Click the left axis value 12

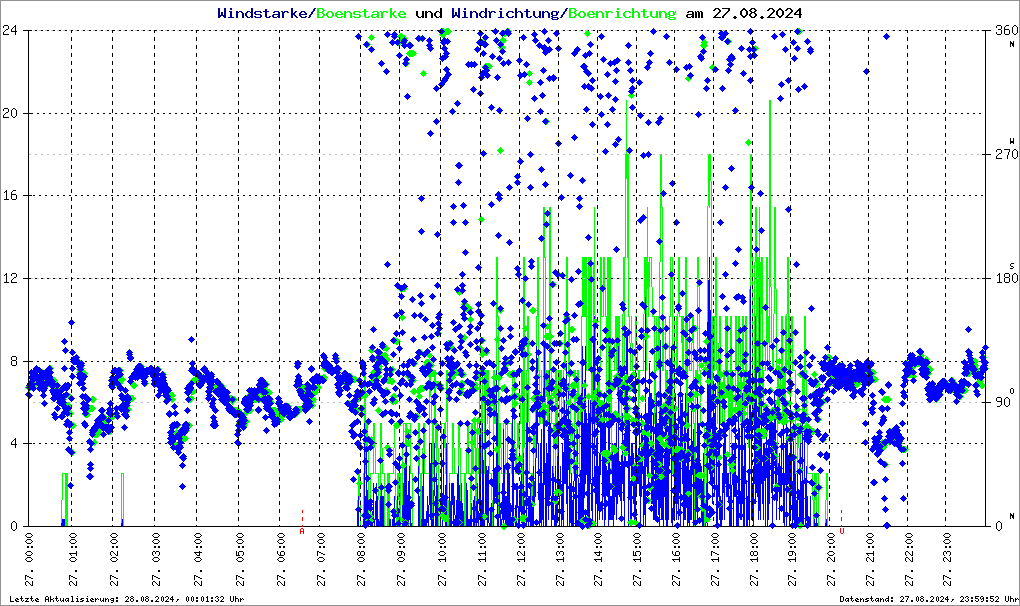point(10,278)
